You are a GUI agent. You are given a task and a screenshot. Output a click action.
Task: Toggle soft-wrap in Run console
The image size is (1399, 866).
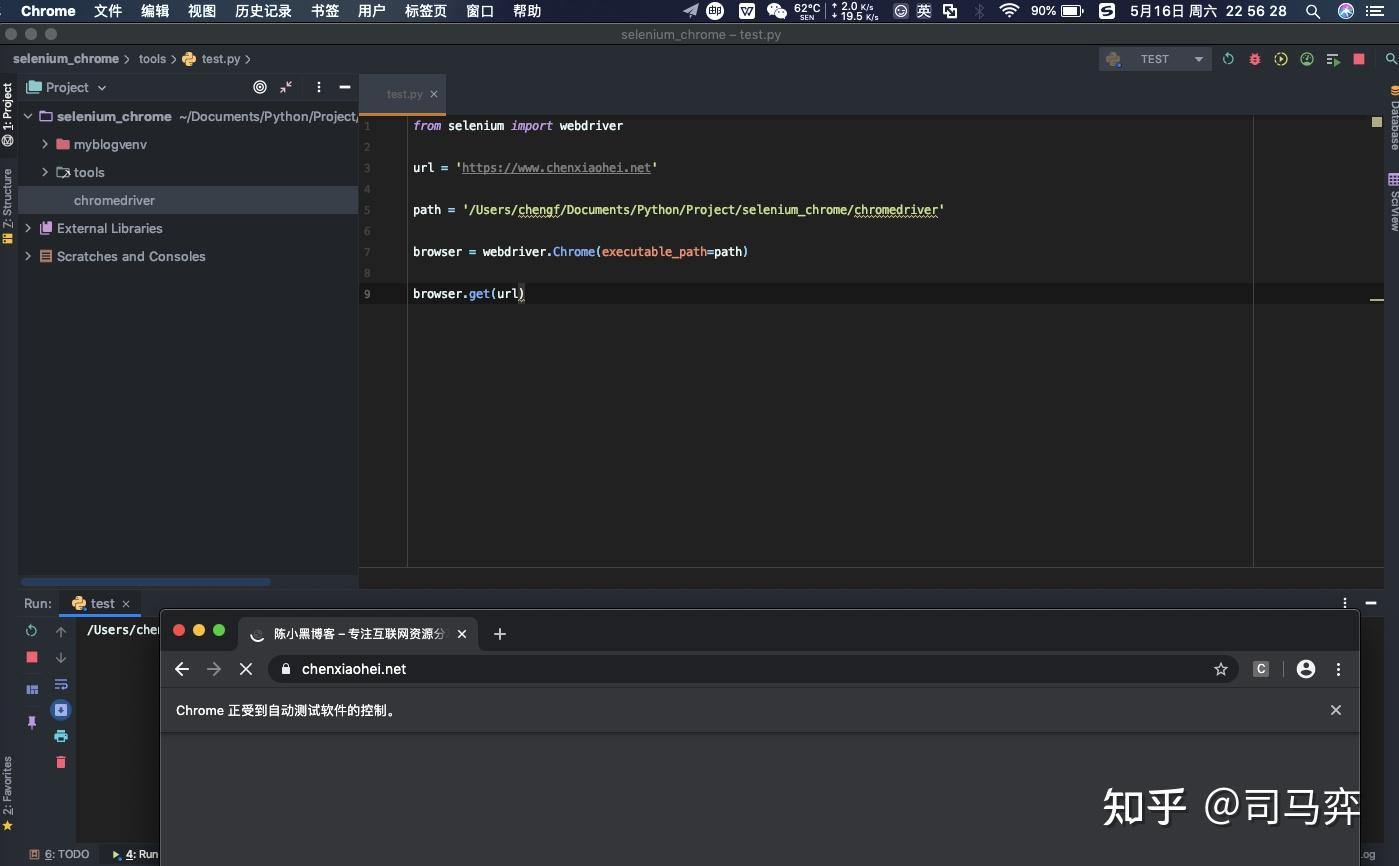[x=61, y=684]
